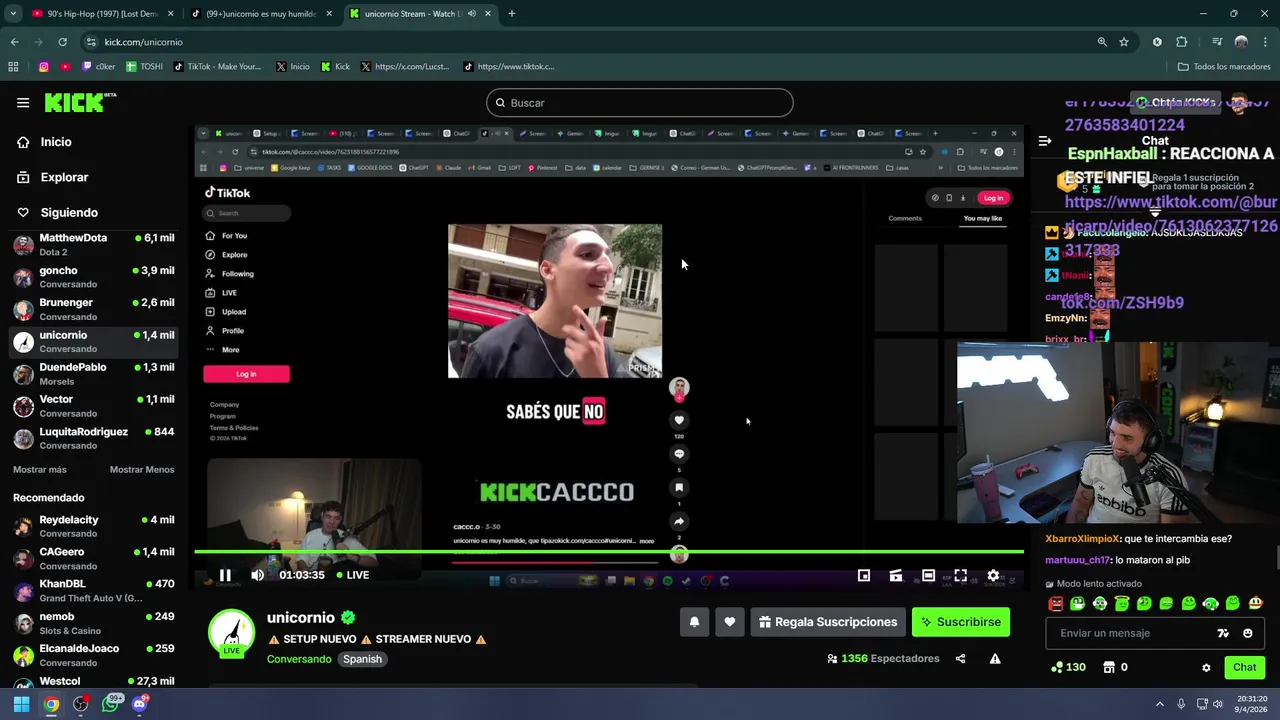The height and width of the screenshot is (720, 1280).
Task: Click the Buscar search field
Action: tap(640, 103)
